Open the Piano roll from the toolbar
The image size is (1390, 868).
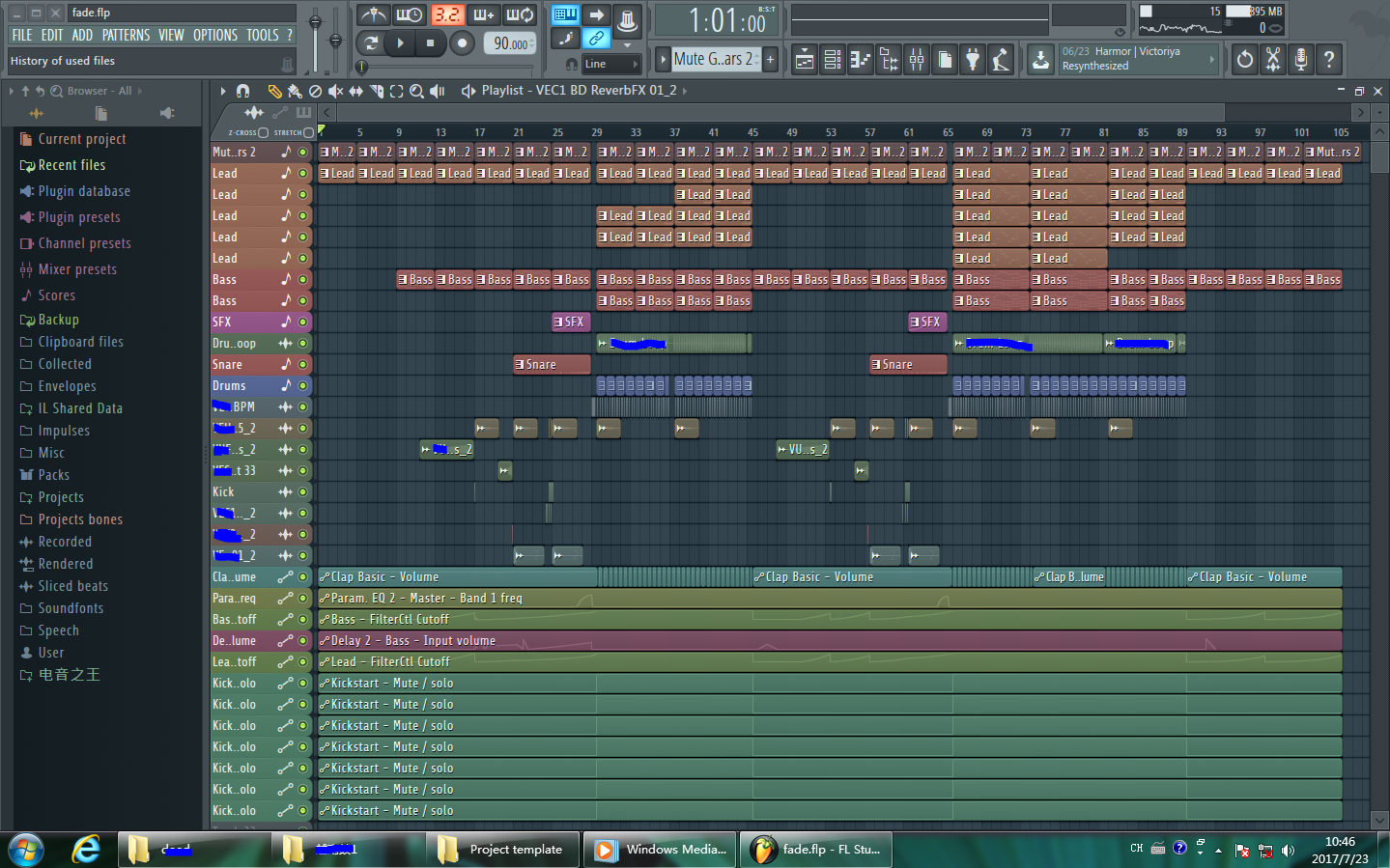coord(860,60)
